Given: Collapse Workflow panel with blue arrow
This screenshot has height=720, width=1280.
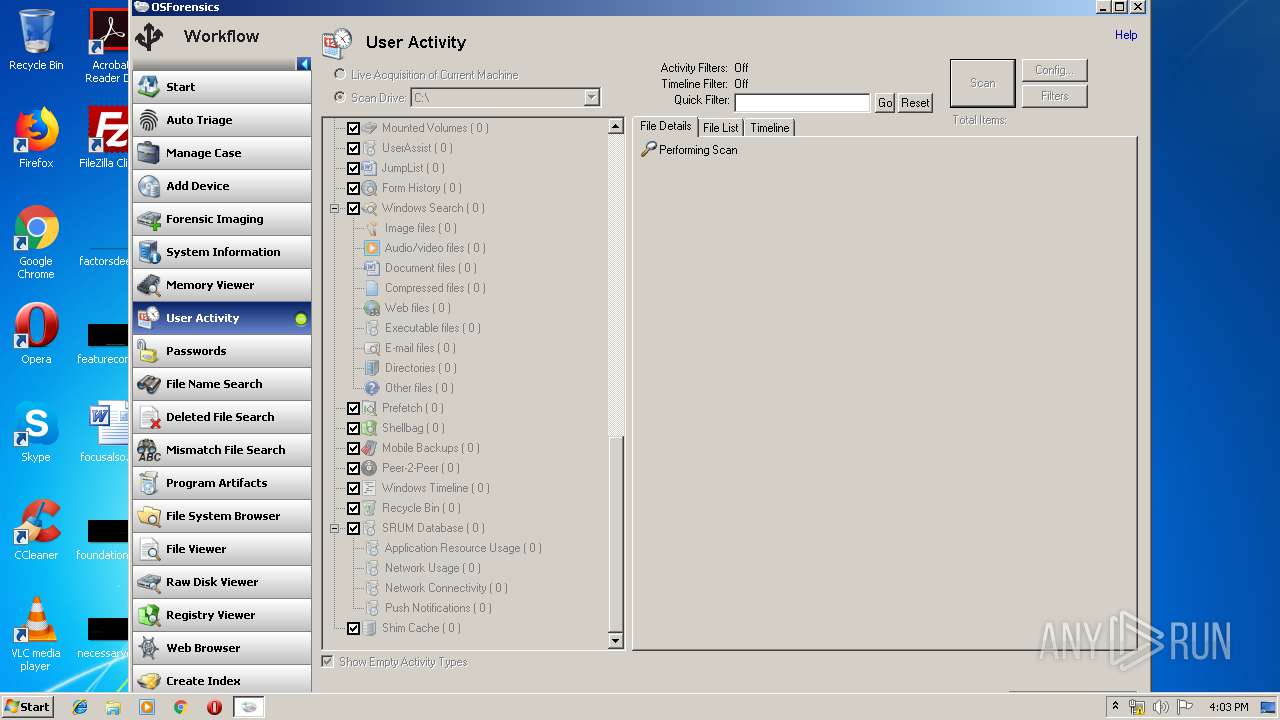Looking at the screenshot, I should 304,64.
